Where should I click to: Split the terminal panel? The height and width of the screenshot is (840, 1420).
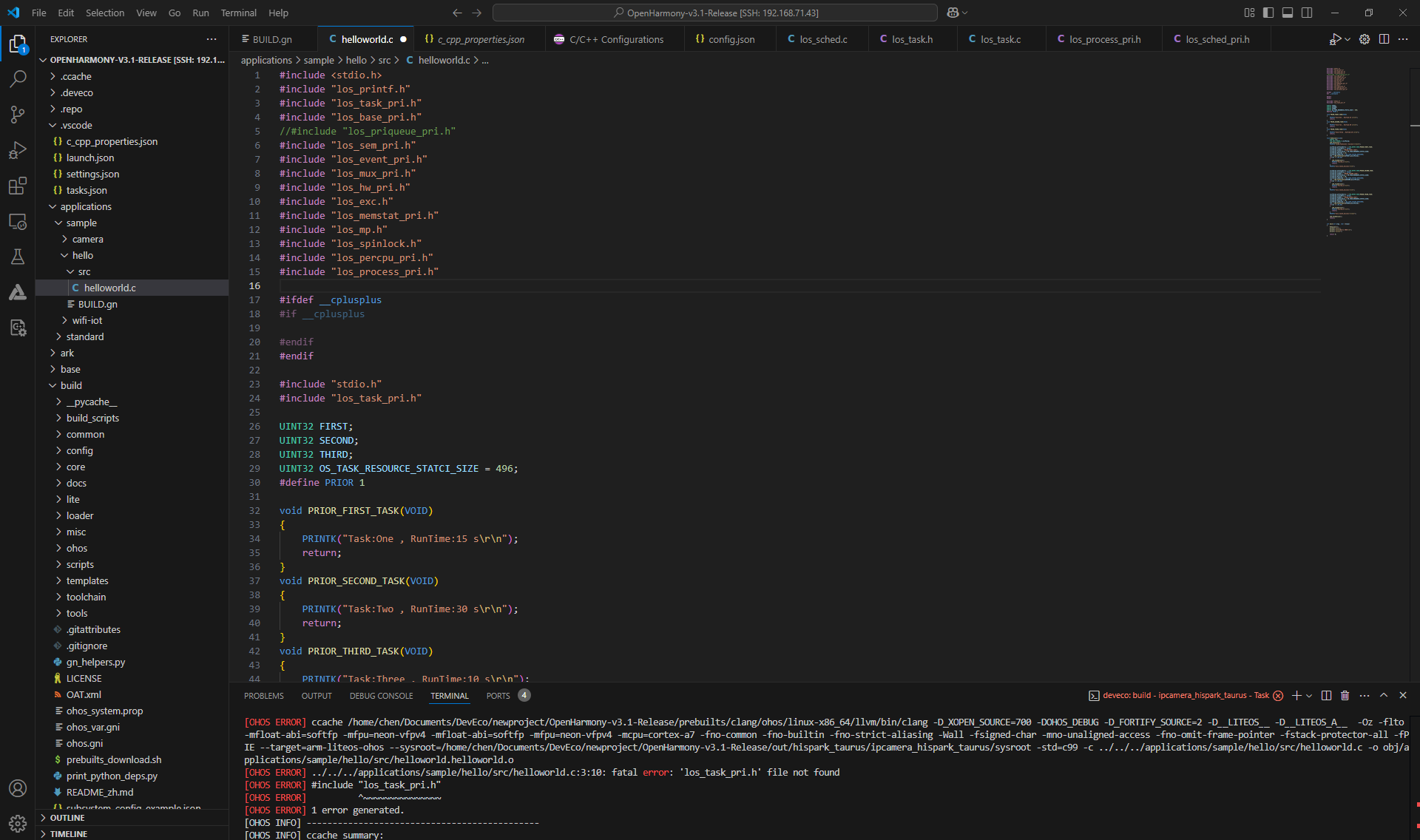[x=1326, y=695]
